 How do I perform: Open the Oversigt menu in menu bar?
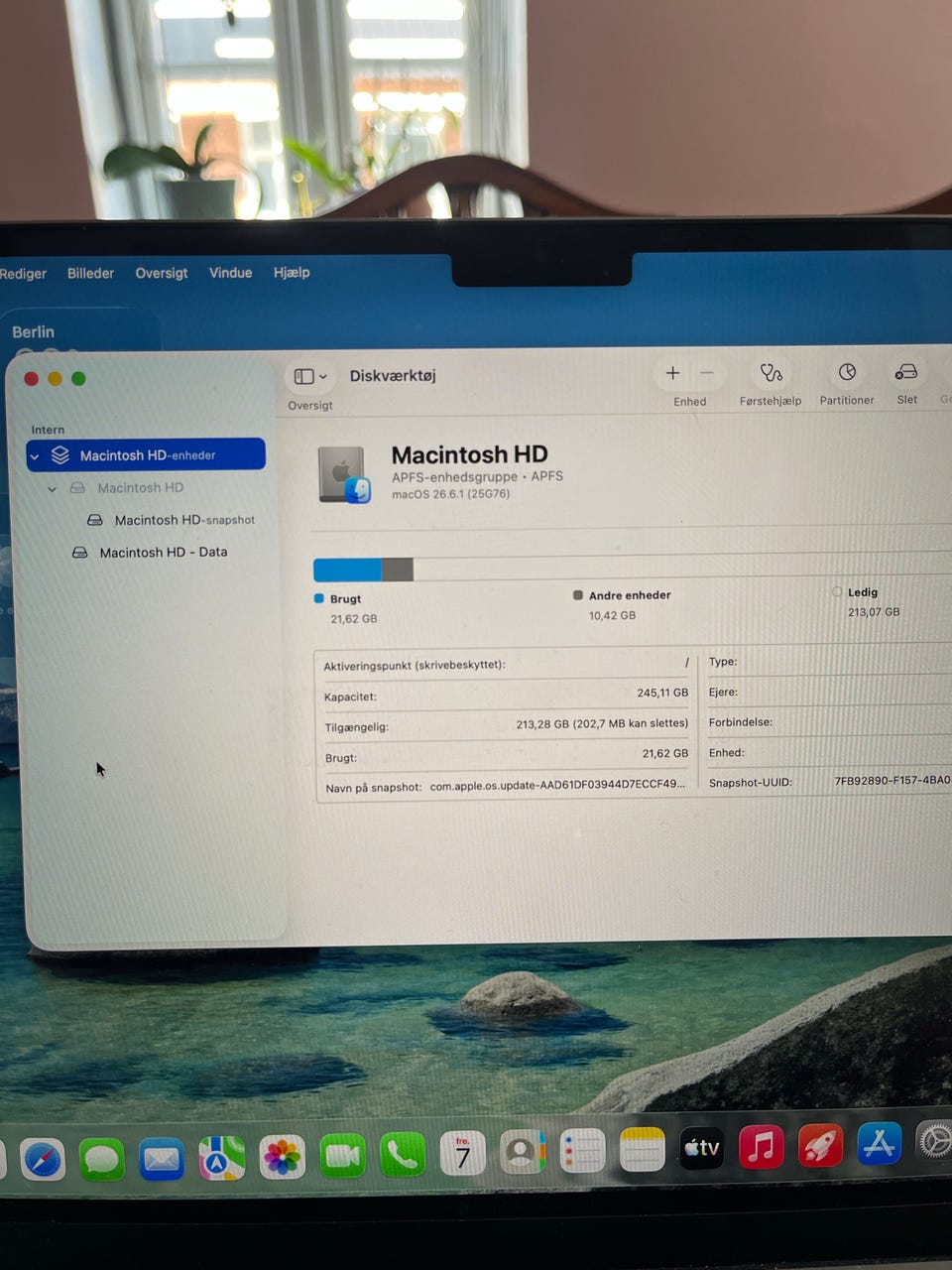click(161, 273)
